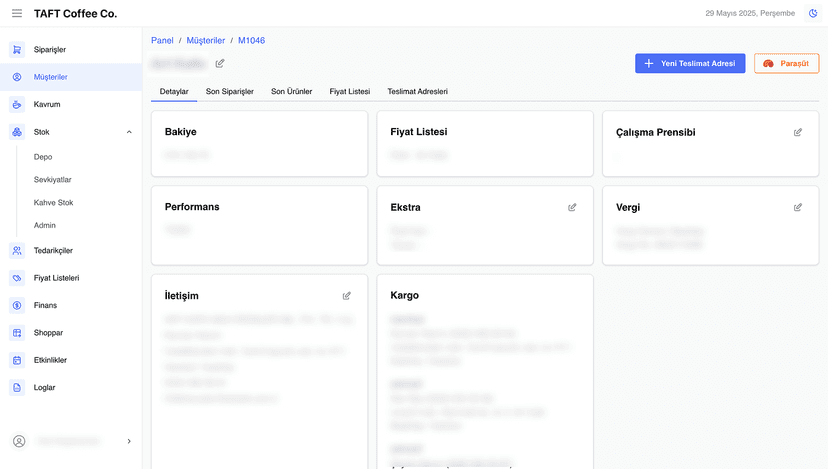828x469 pixels.
Task: Open Etkinlikler in the sidebar
Action: pos(71,360)
